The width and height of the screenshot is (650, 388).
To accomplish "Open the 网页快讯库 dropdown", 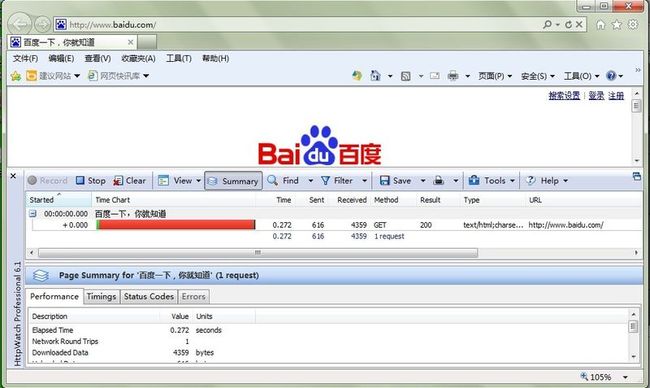I will tap(118, 76).
